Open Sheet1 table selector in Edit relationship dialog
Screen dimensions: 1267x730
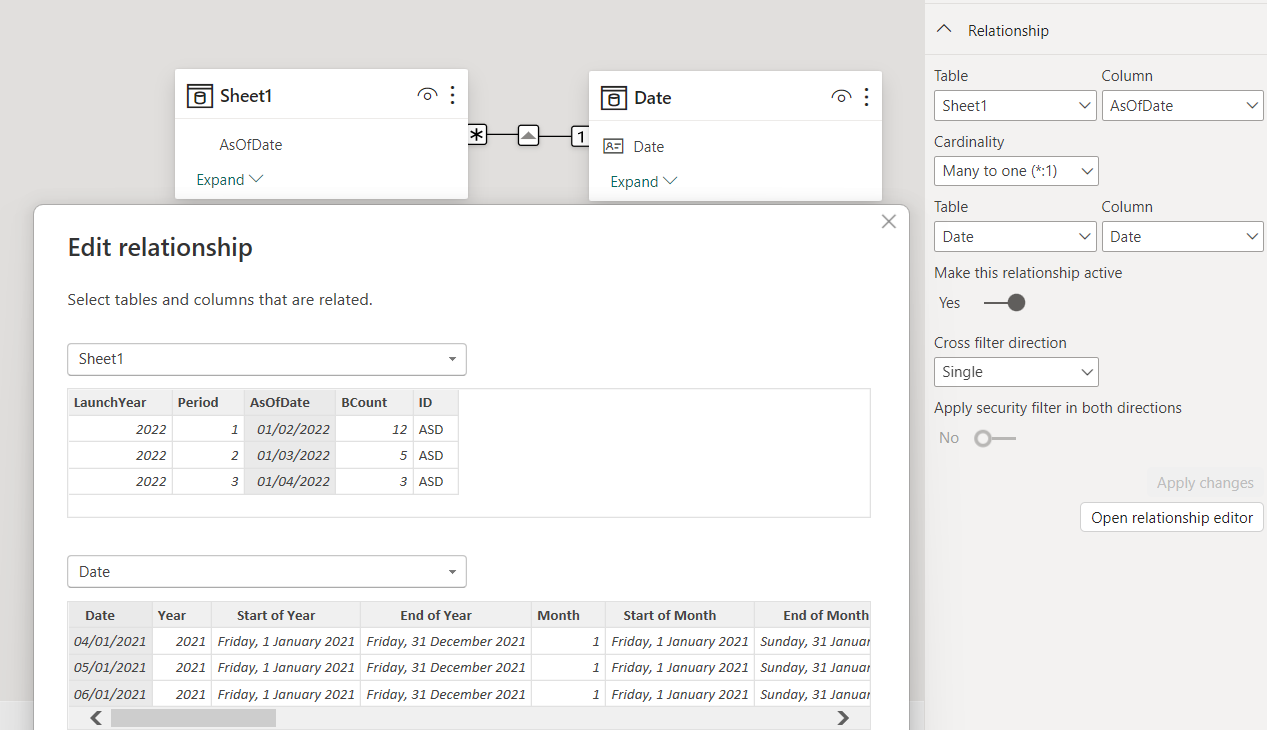[x=267, y=359]
